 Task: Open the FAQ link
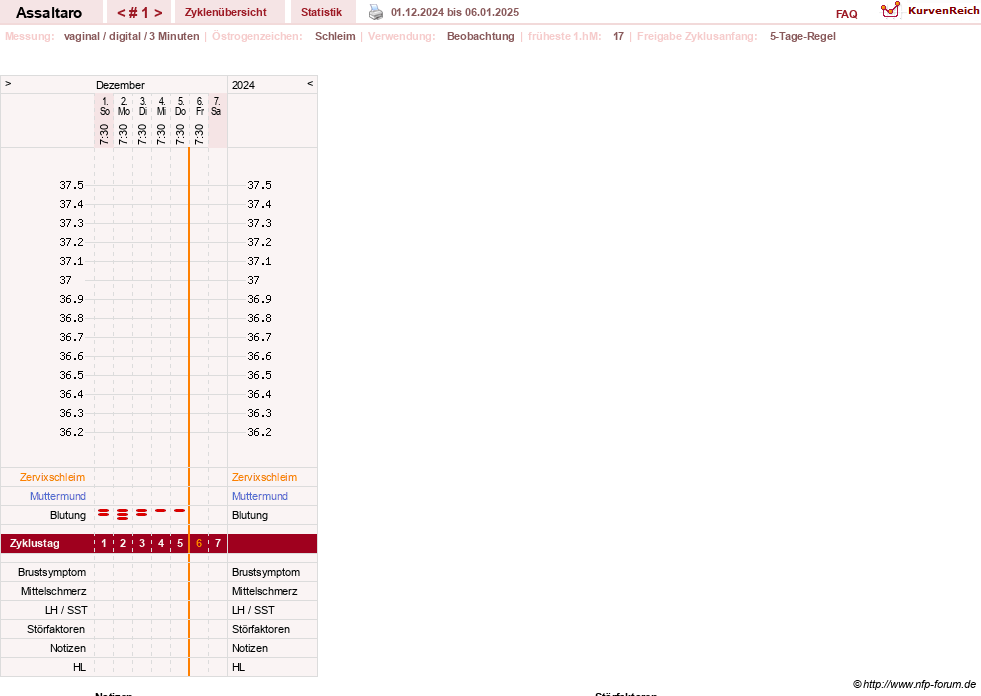click(846, 14)
